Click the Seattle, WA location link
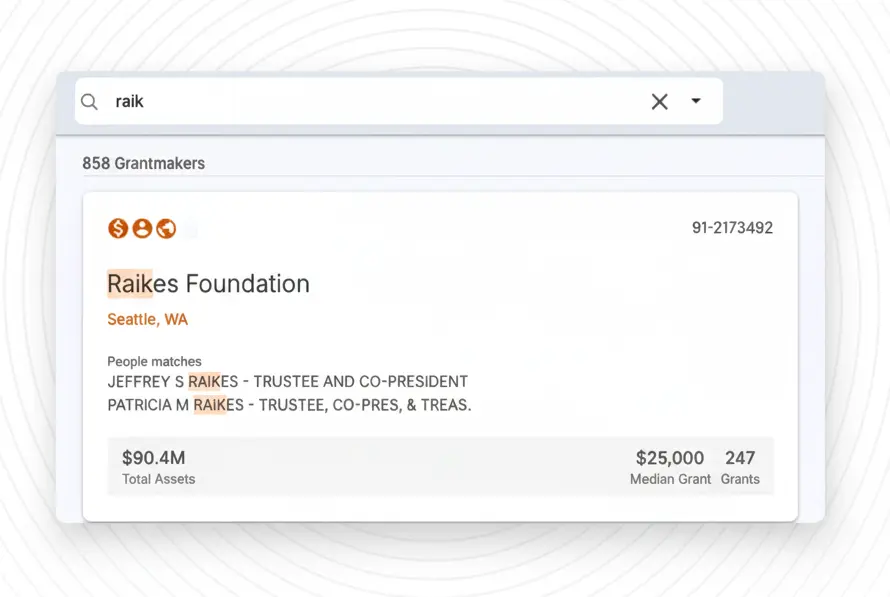The image size is (890, 597). click(x=147, y=320)
